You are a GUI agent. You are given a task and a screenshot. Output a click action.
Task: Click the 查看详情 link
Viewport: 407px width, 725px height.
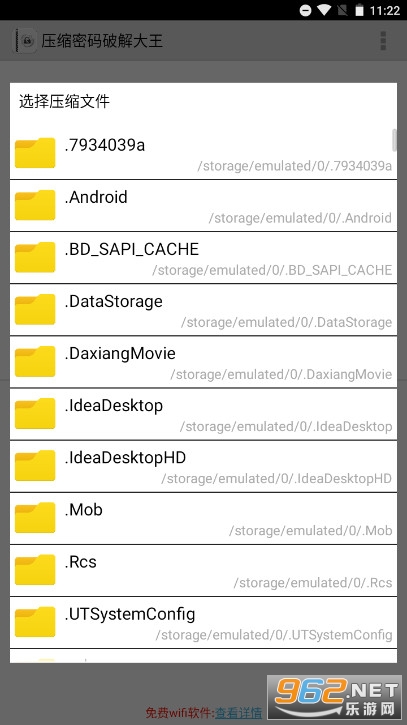point(239,713)
